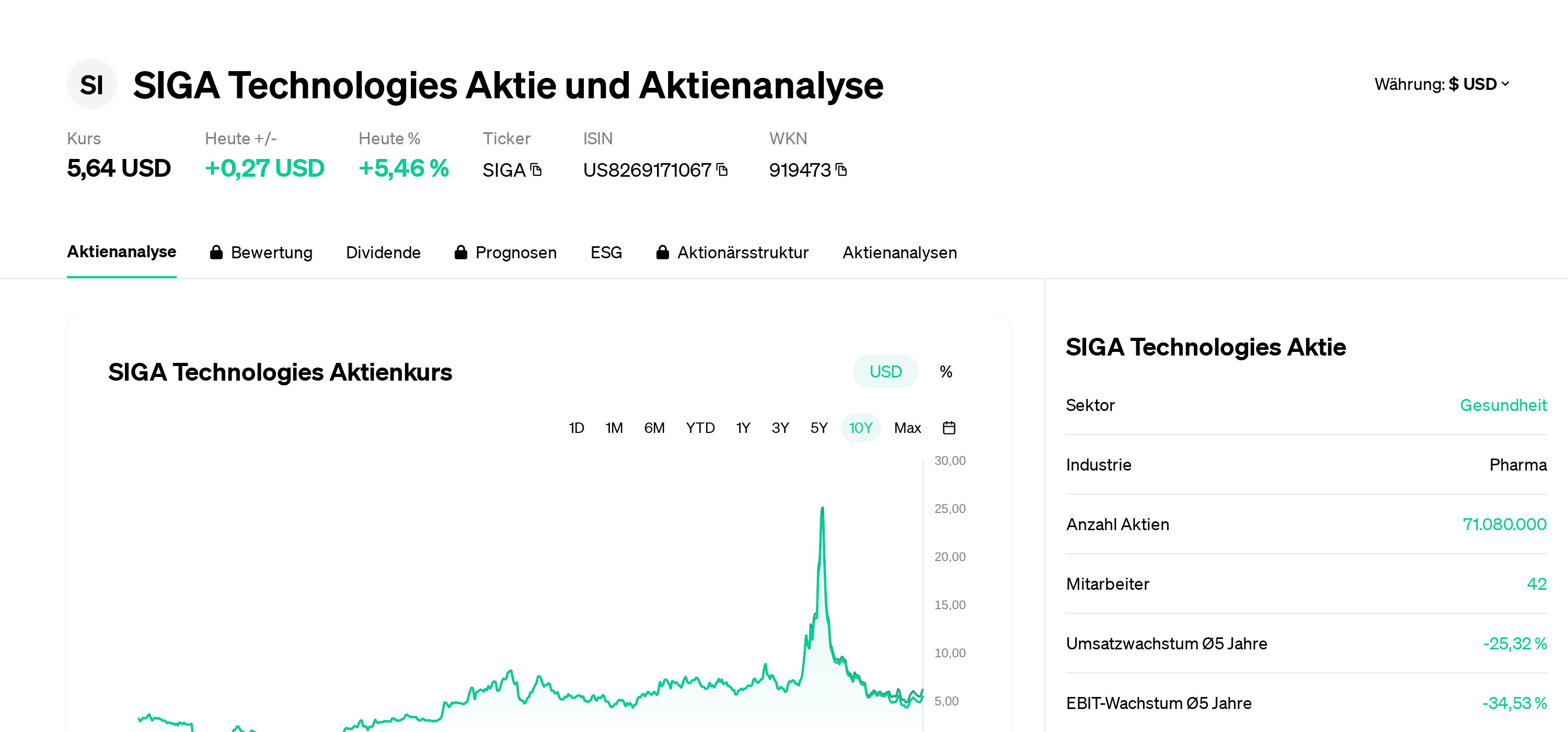This screenshot has height=732, width=1568.
Task: Click the current price 5,64 USD
Action: click(x=119, y=169)
